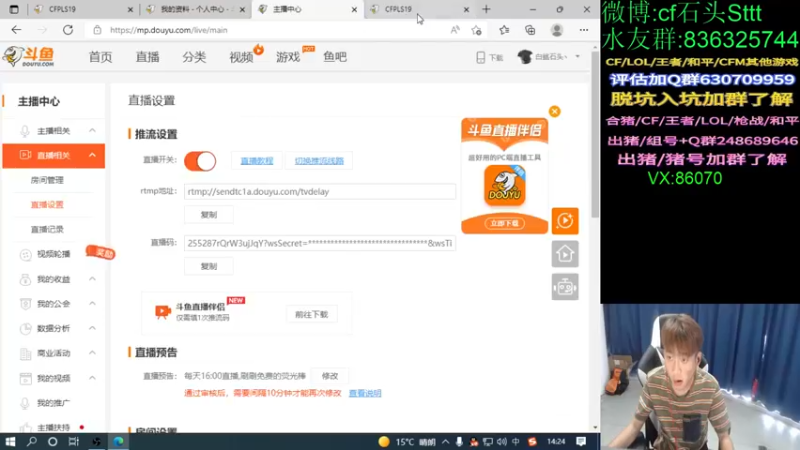Screen dimensions: 800x450
Task: Open the user account dropdown arrow
Action: (x=578, y=57)
